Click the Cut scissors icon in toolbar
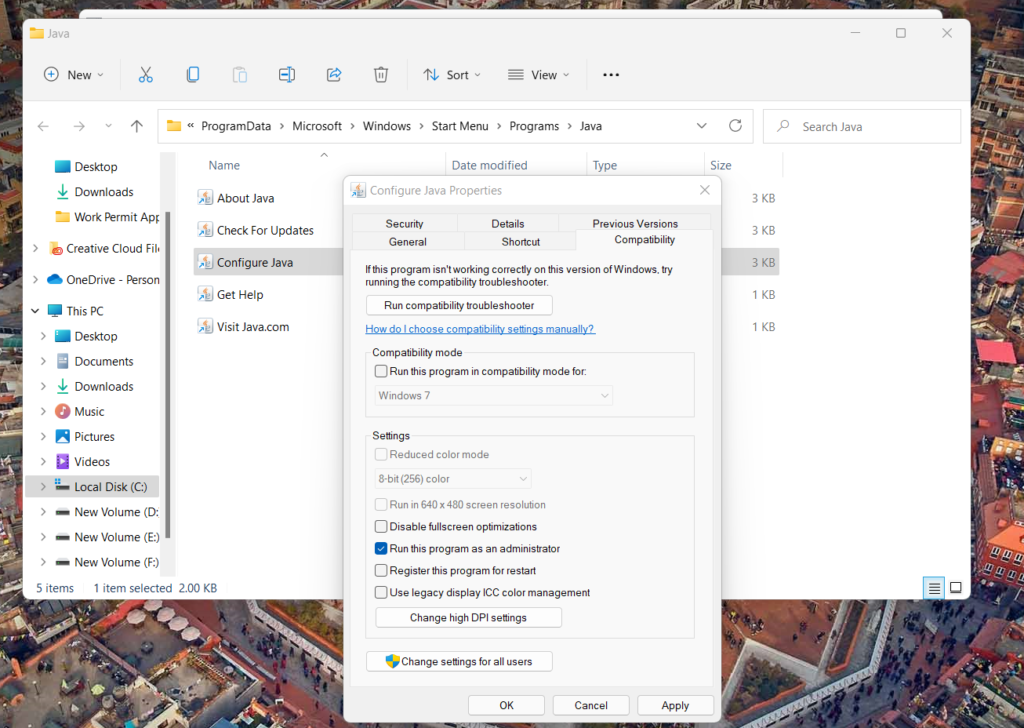Image resolution: width=1024 pixels, height=728 pixels. [x=145, y=75]
